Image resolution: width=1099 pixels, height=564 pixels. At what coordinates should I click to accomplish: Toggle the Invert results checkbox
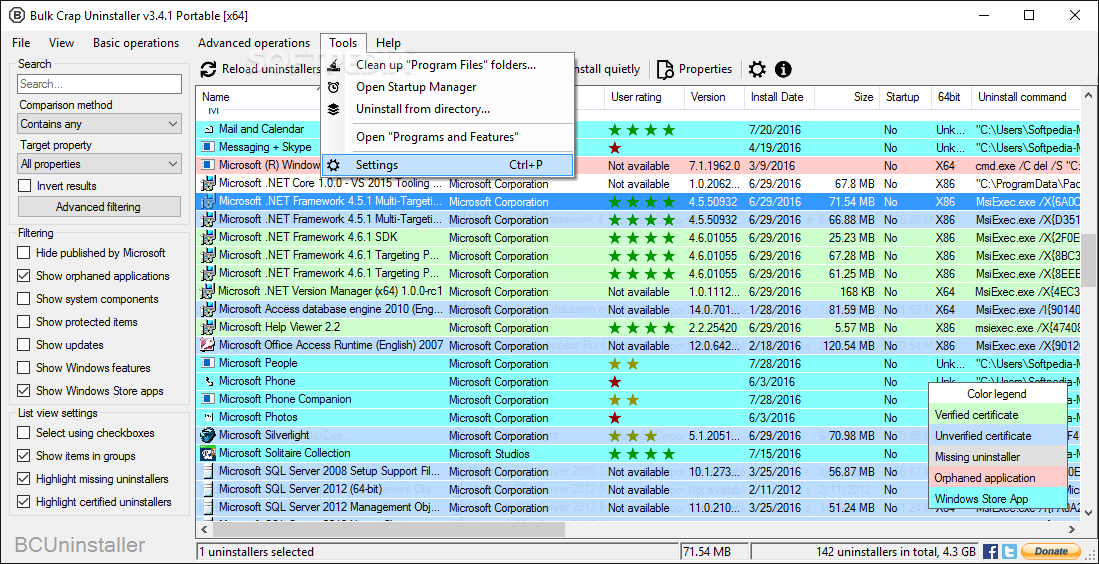(25, 186)
